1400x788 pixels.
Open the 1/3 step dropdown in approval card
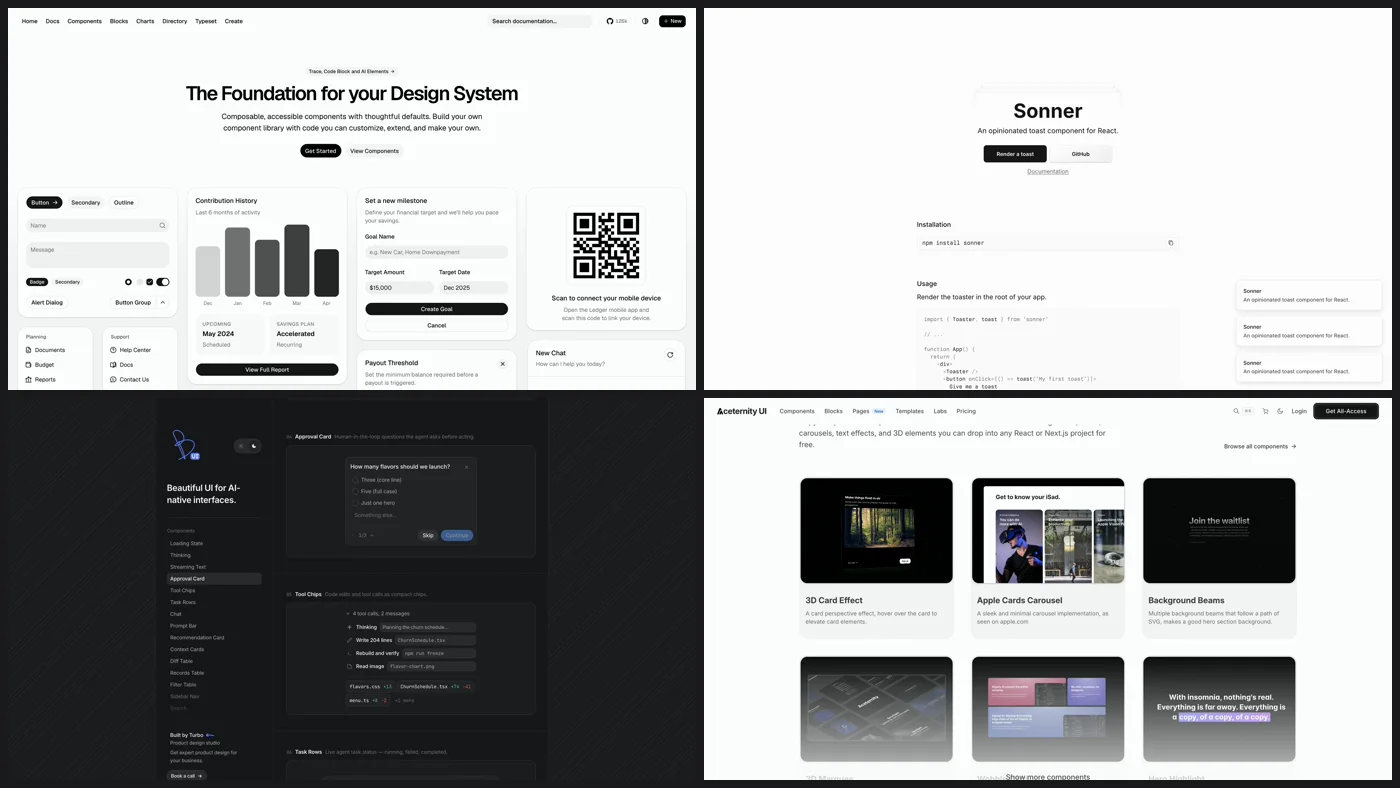(366, 535)
